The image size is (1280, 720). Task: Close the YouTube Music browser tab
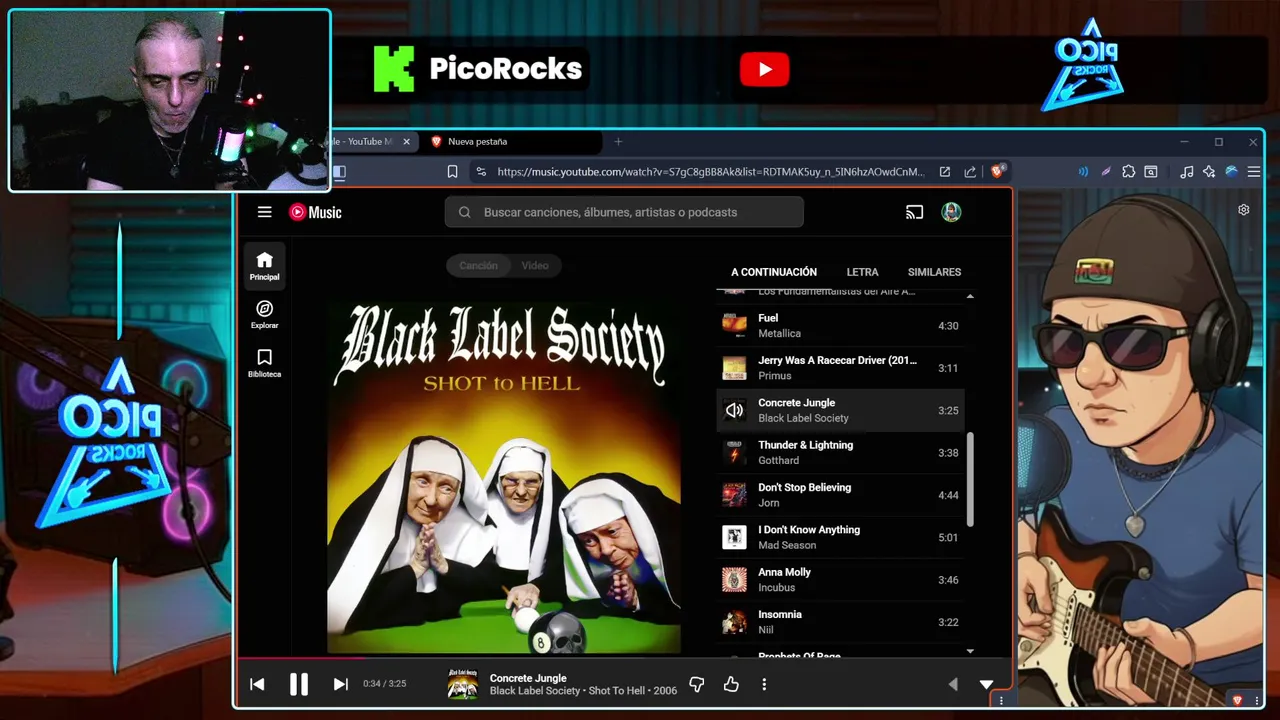[406, 141]
